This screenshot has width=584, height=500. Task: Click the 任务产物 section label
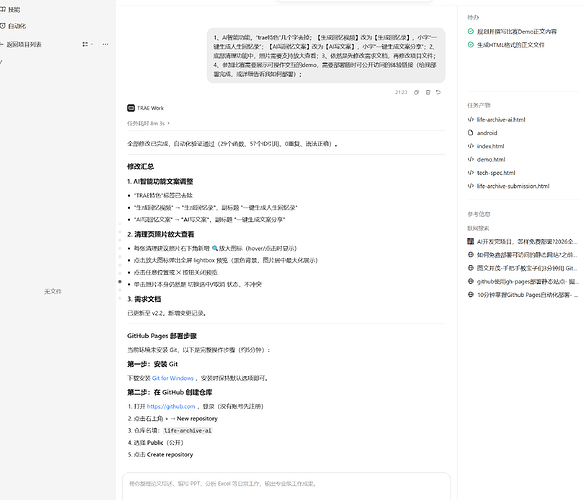tap(479, 105)
